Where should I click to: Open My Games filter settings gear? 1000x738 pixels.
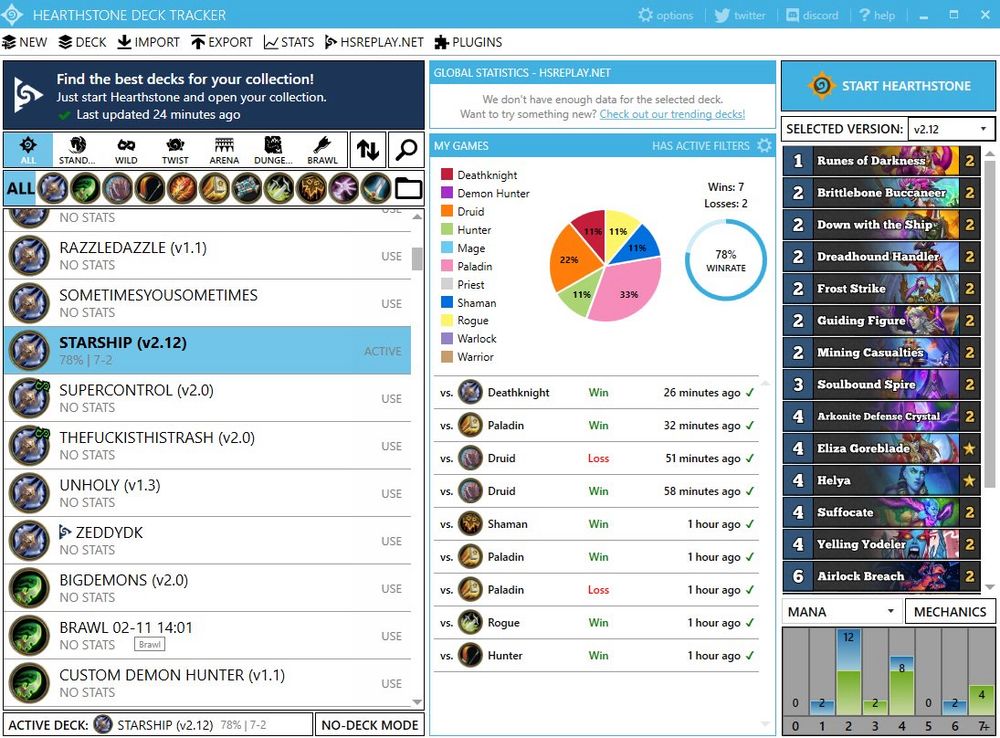(764, 145)
